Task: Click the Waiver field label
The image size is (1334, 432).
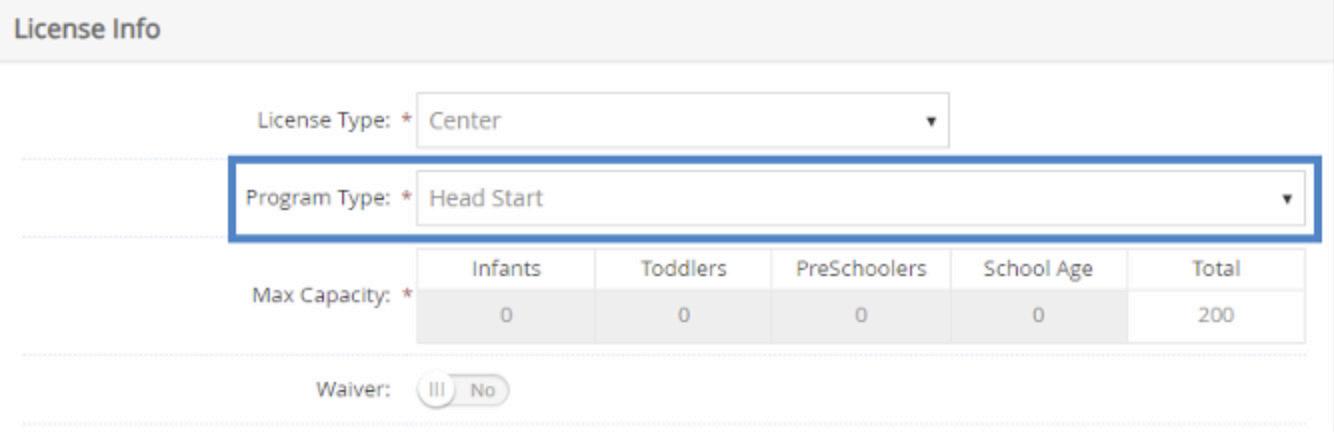Action: coord(353,390)
